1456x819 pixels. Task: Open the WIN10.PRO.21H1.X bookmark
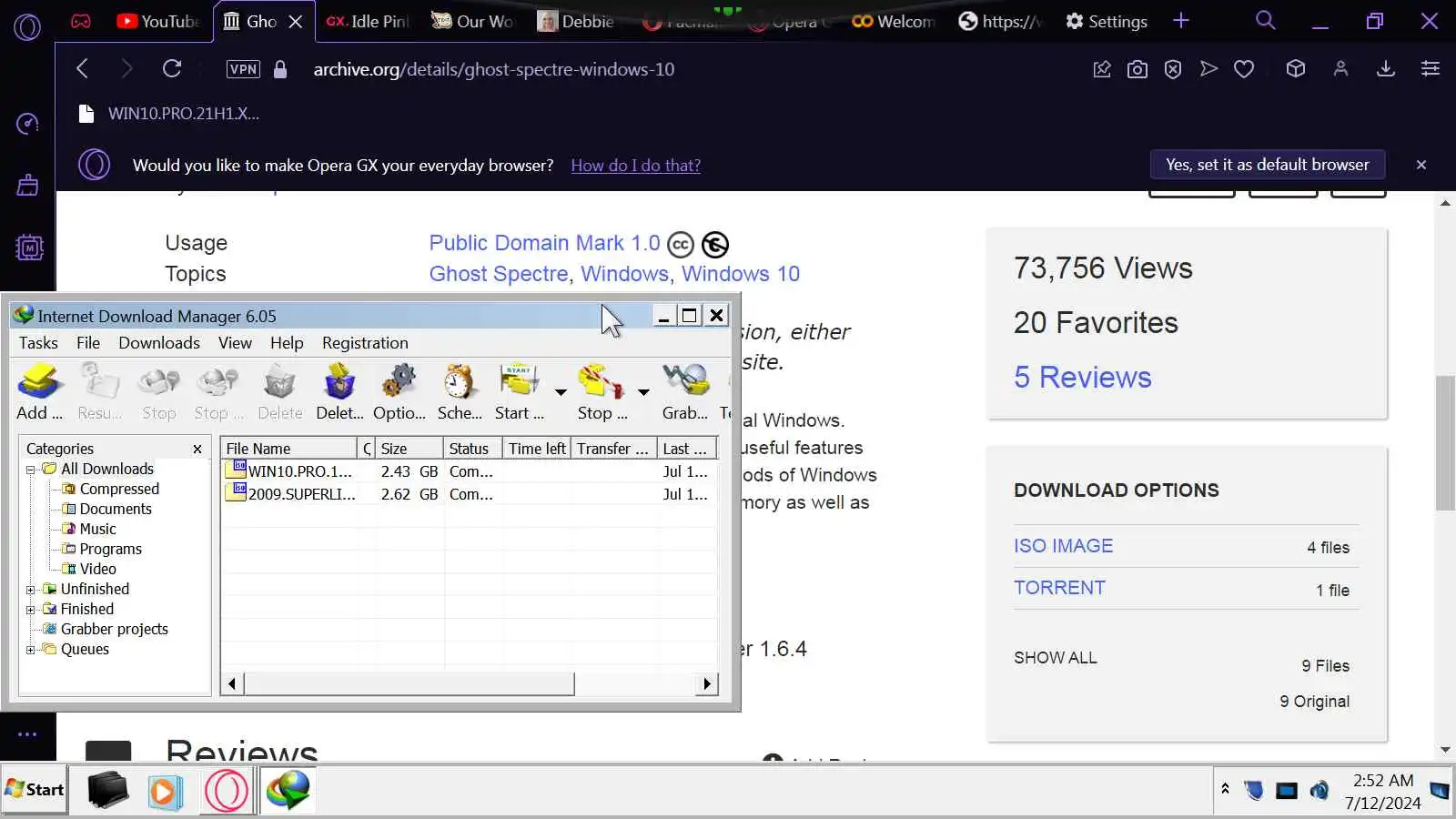click(x=170, y=114)
